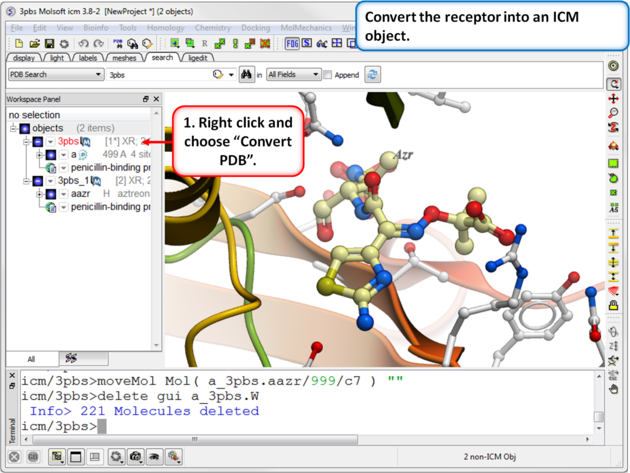Image resolution: width=630 pixels, height=473 pixels.
Task: Click the FOG toolbar icon
Action: (x=293, y=44)
